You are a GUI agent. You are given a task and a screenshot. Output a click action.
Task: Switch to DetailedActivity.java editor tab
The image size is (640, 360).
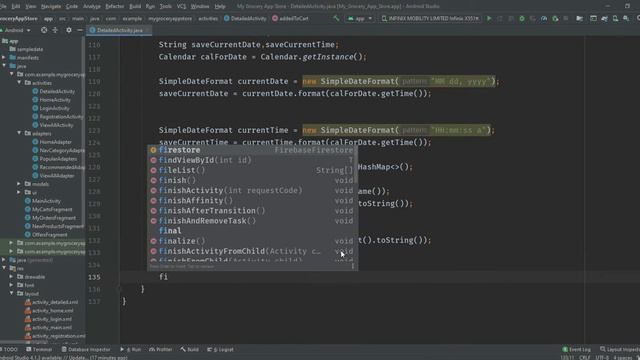tap(119, 30)
